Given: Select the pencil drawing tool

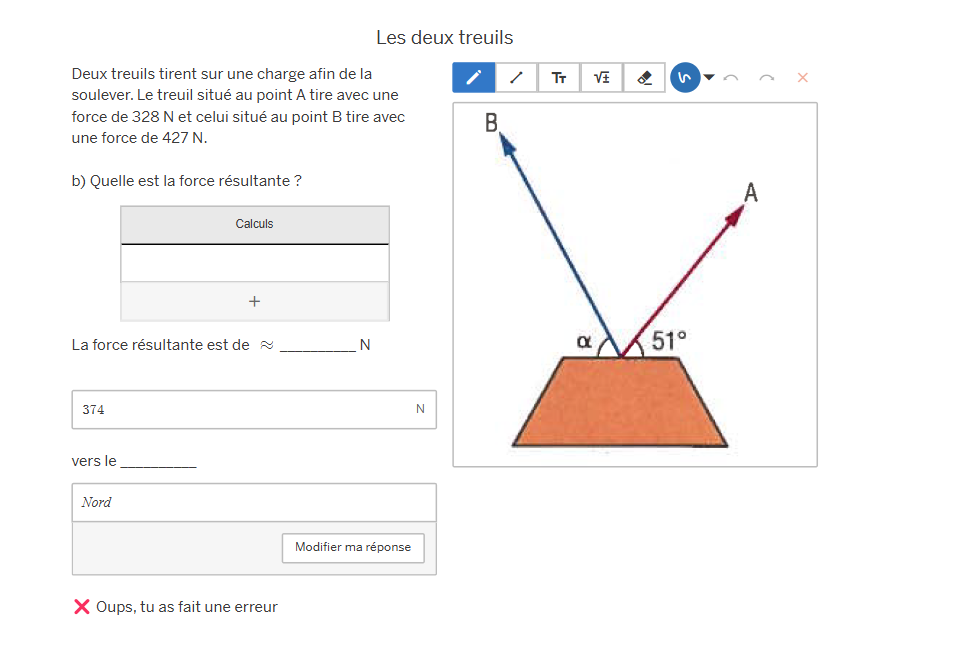Looking at the screenshot, I should [x=474, y=78].
